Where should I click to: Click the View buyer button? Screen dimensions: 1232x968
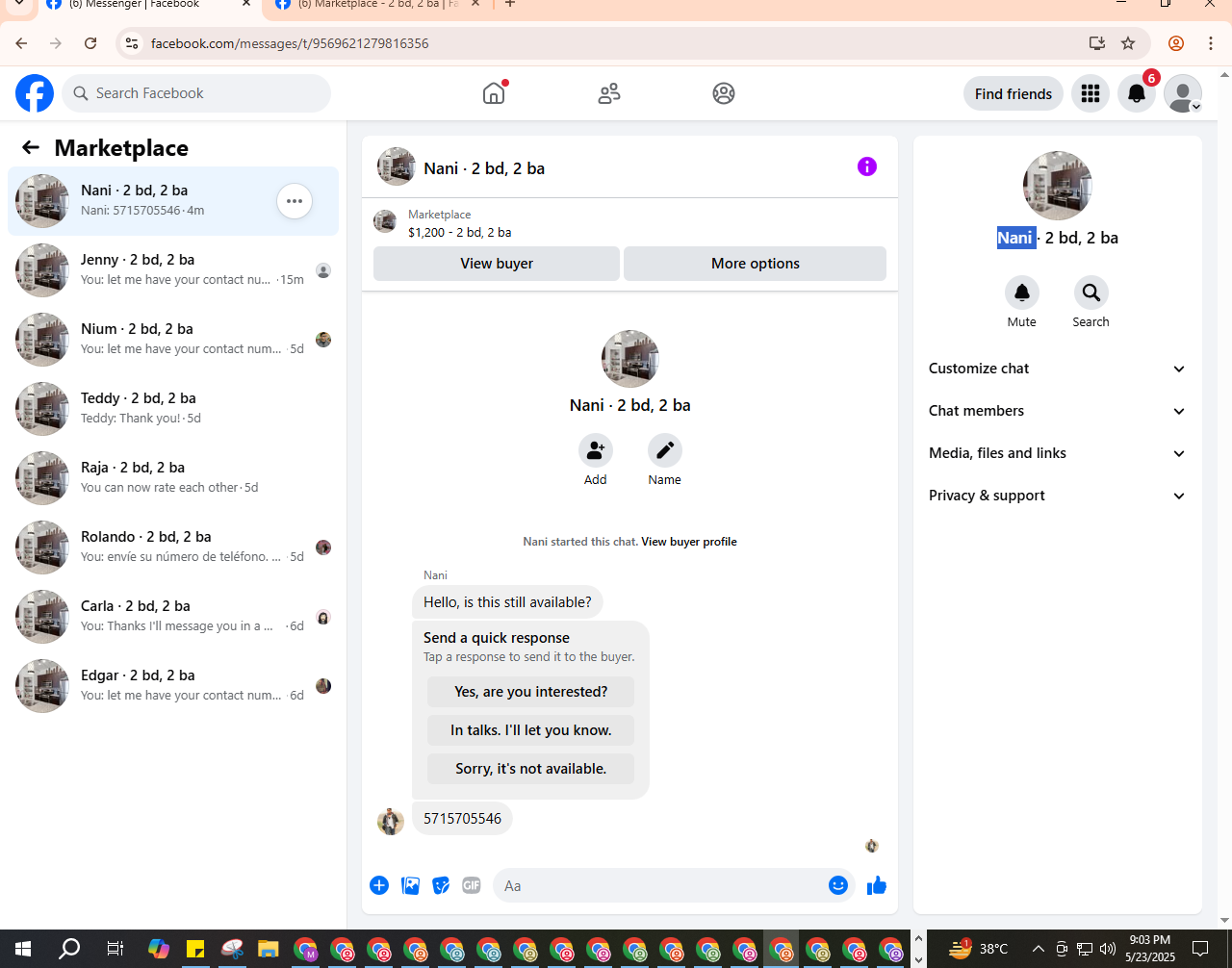pyautogui.click(x=497, y=264)
